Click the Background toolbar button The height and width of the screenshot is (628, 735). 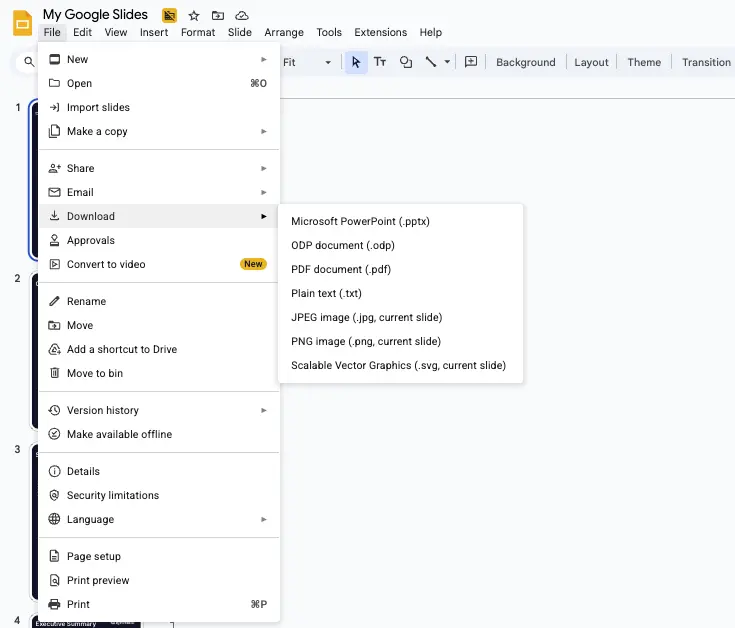[525, 62]
